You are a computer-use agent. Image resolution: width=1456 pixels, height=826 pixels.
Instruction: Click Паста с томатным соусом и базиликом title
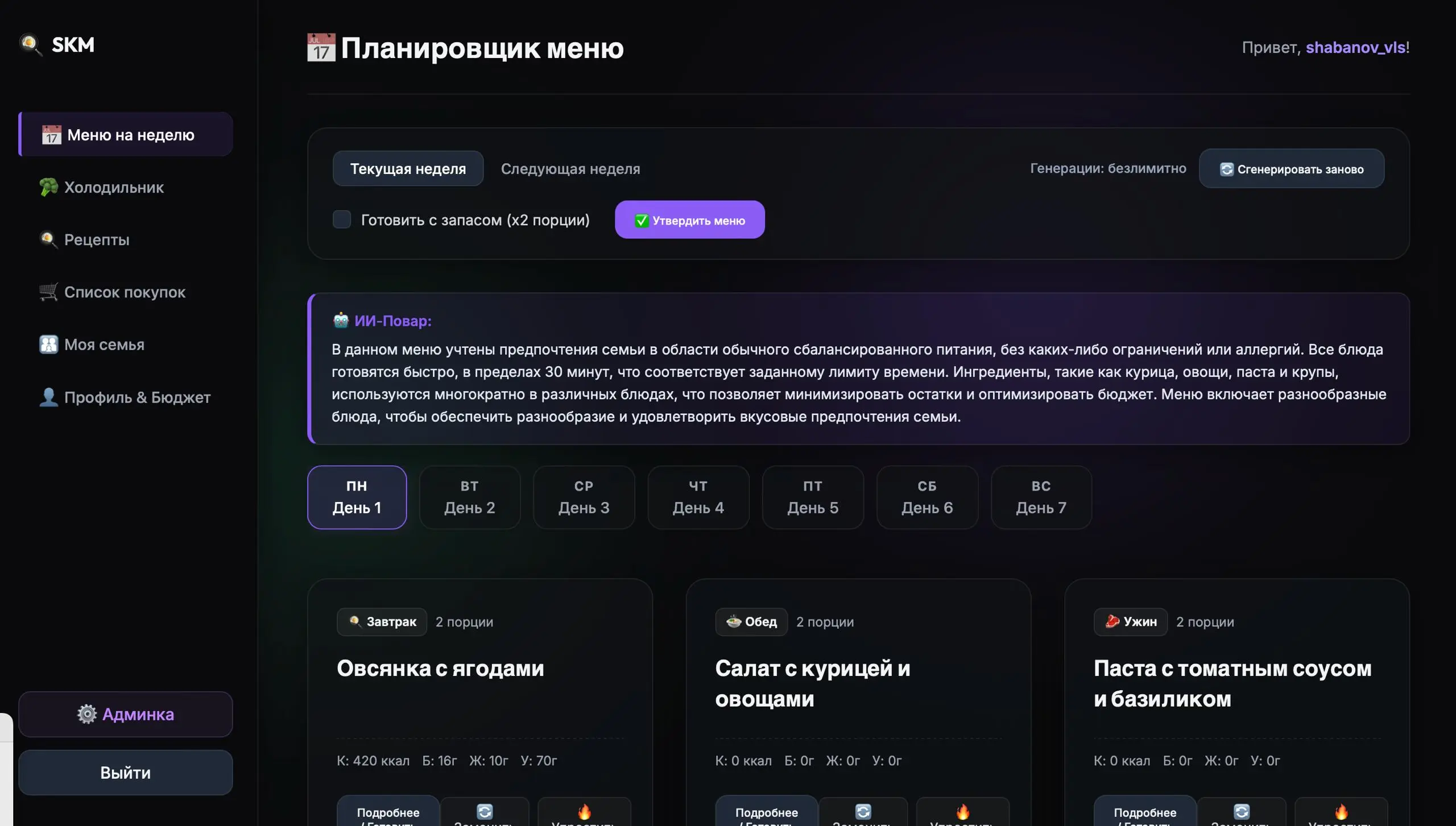tap(1232, 683)
